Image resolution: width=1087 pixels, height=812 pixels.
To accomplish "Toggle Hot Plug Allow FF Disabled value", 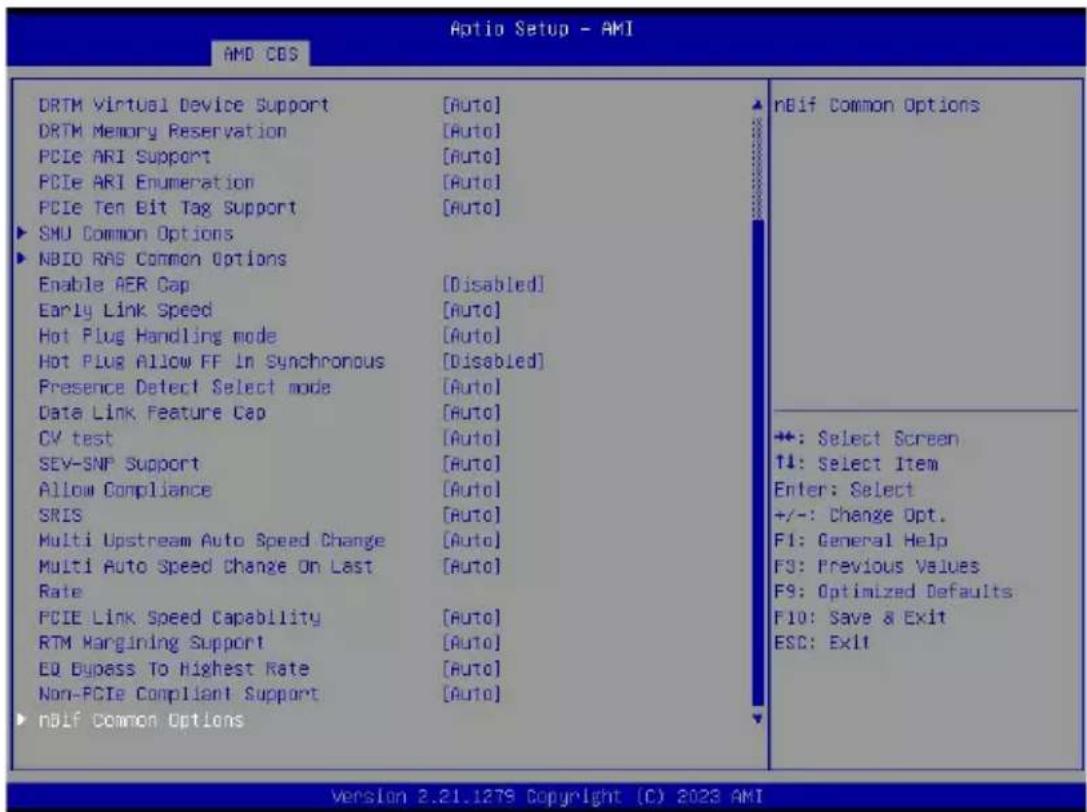I will coord(493,361).
